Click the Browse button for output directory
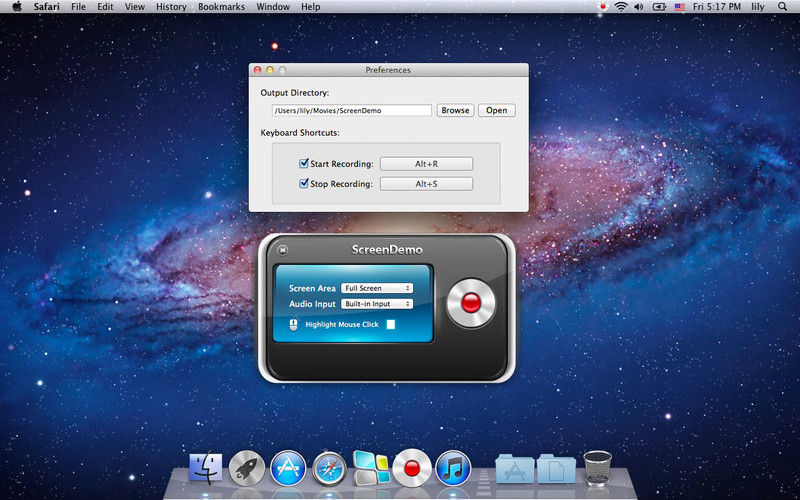800x500 pixels. coord(456,110)
